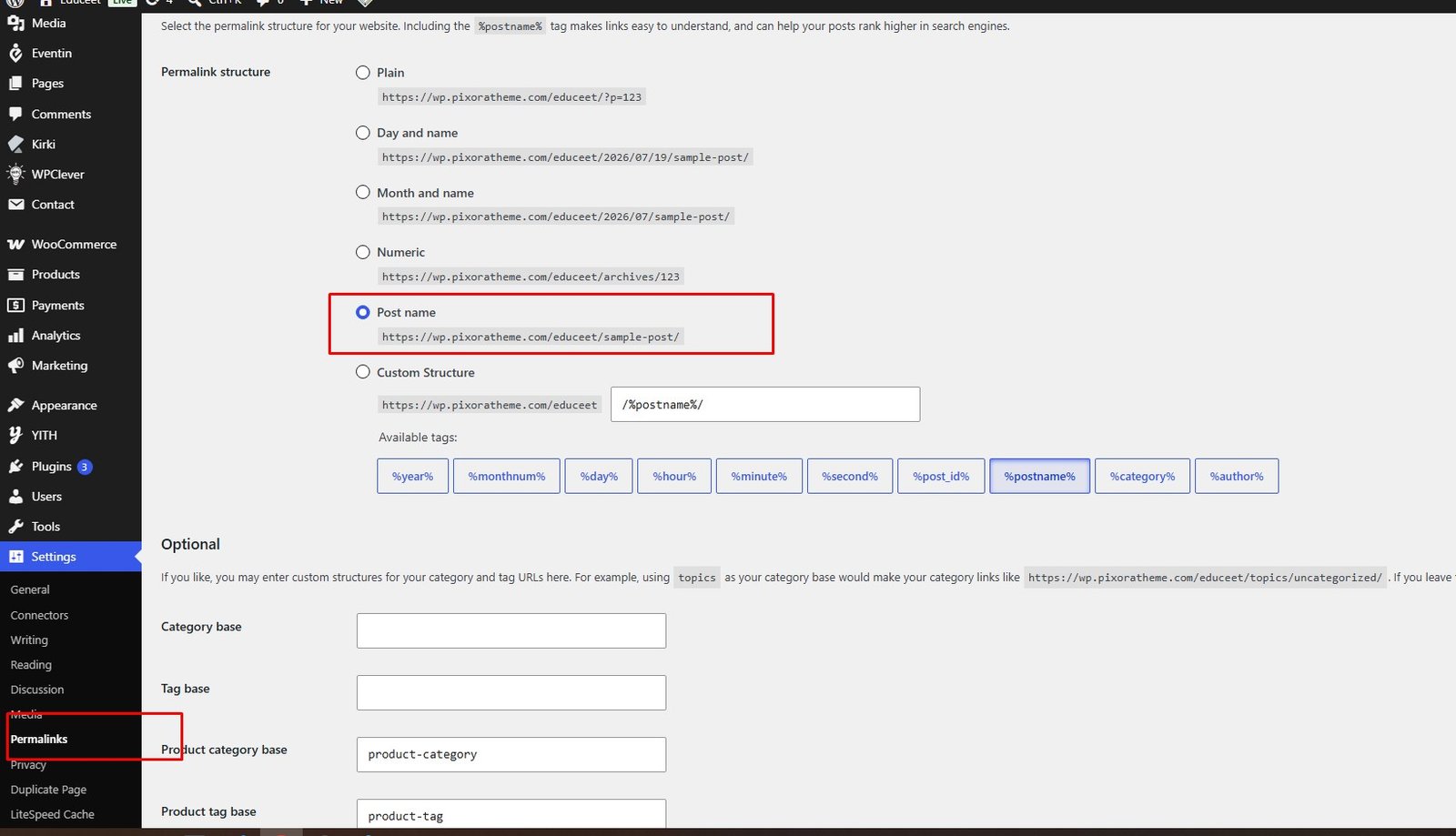This screenshot has width=1456, height=836.
Task: Insert the %category% tag
Action: [1143, 476]
